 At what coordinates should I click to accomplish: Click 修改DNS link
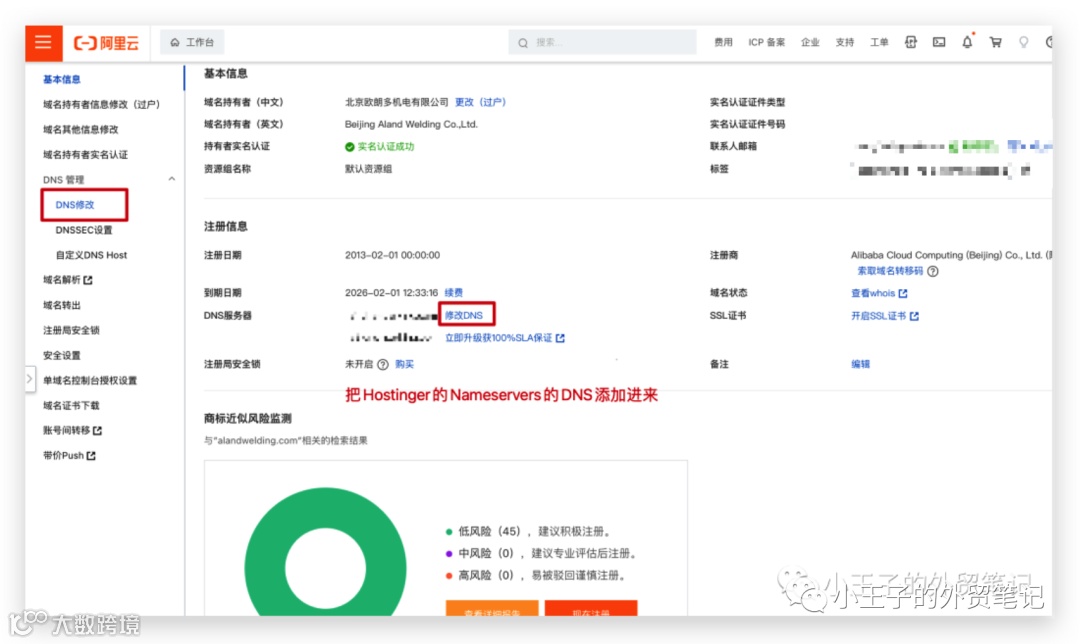click(464, 315)
